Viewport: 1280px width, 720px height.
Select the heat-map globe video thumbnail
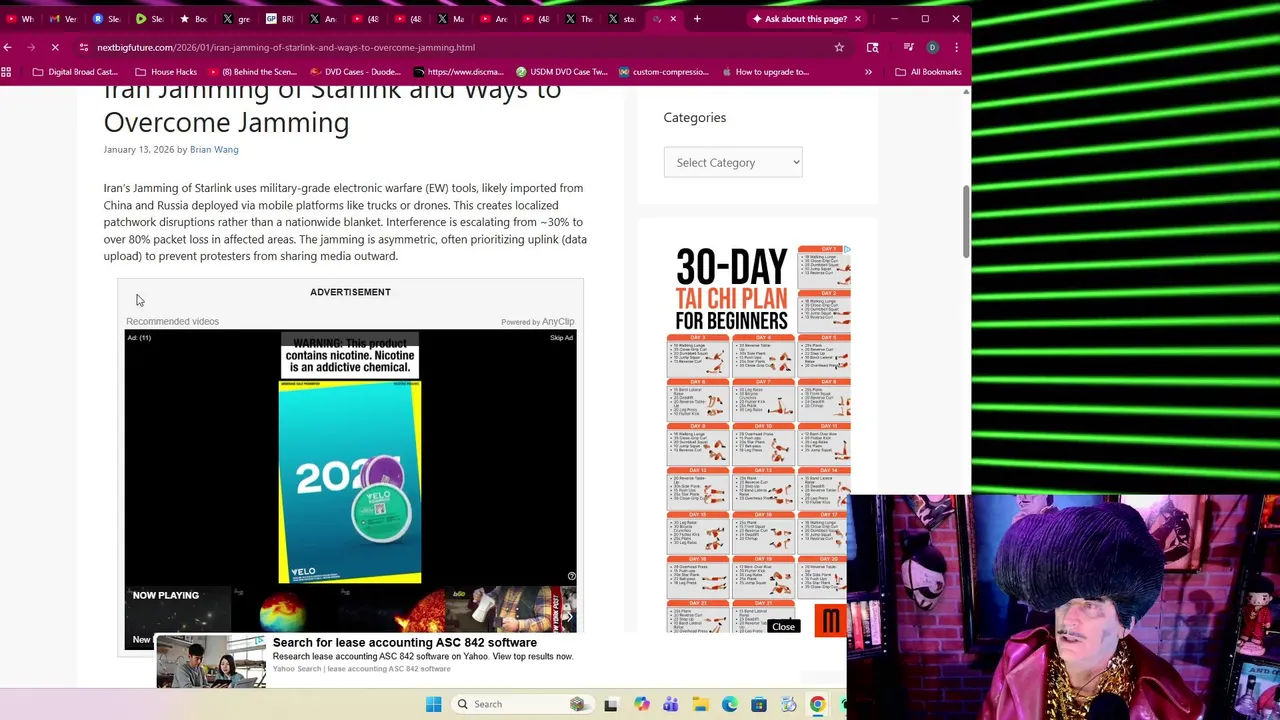(285, 610)
